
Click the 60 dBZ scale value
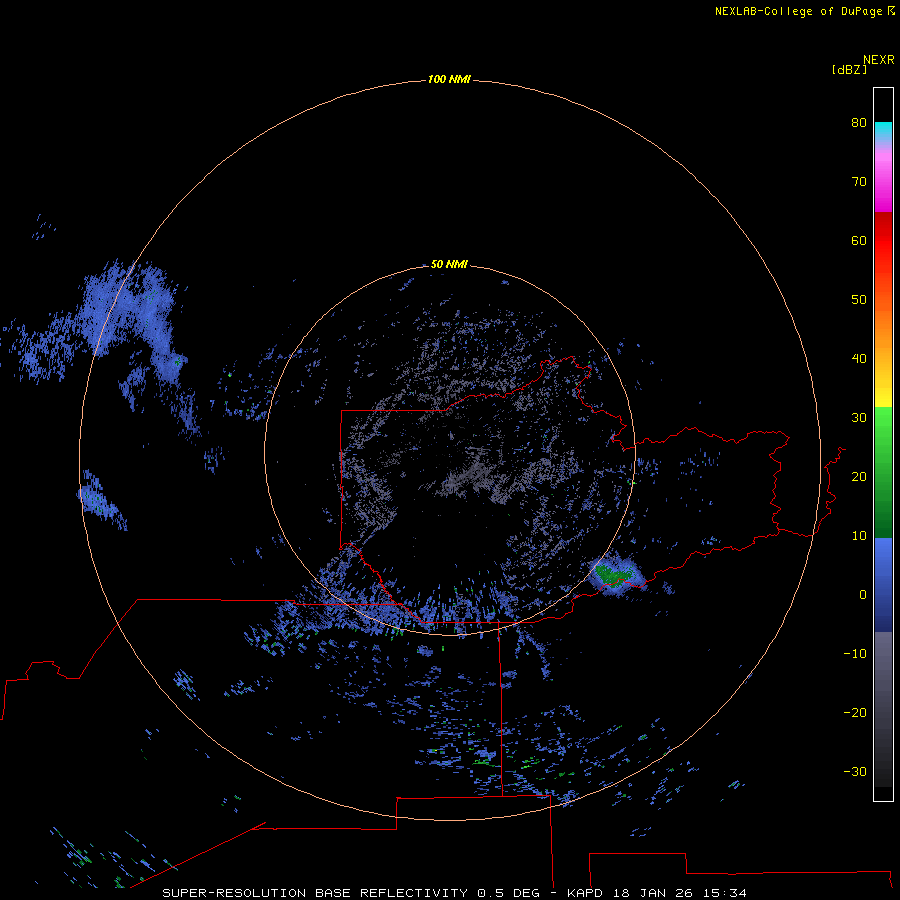[859, 240]
